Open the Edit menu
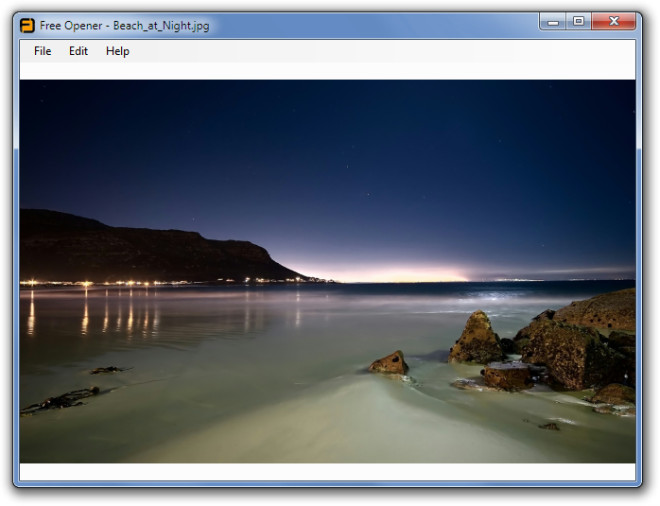The height and width of the screenshot is (506, 660). 78,51
